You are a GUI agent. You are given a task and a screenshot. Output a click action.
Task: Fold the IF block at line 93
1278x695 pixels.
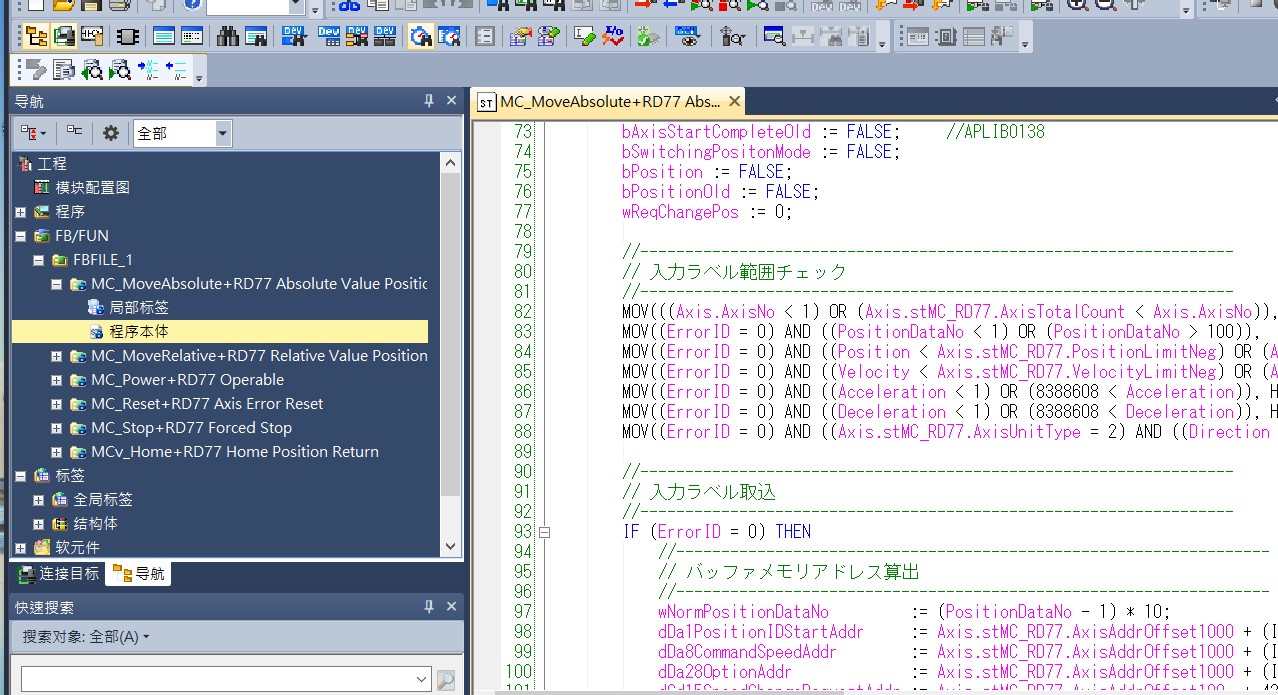(x=545, y=532)
